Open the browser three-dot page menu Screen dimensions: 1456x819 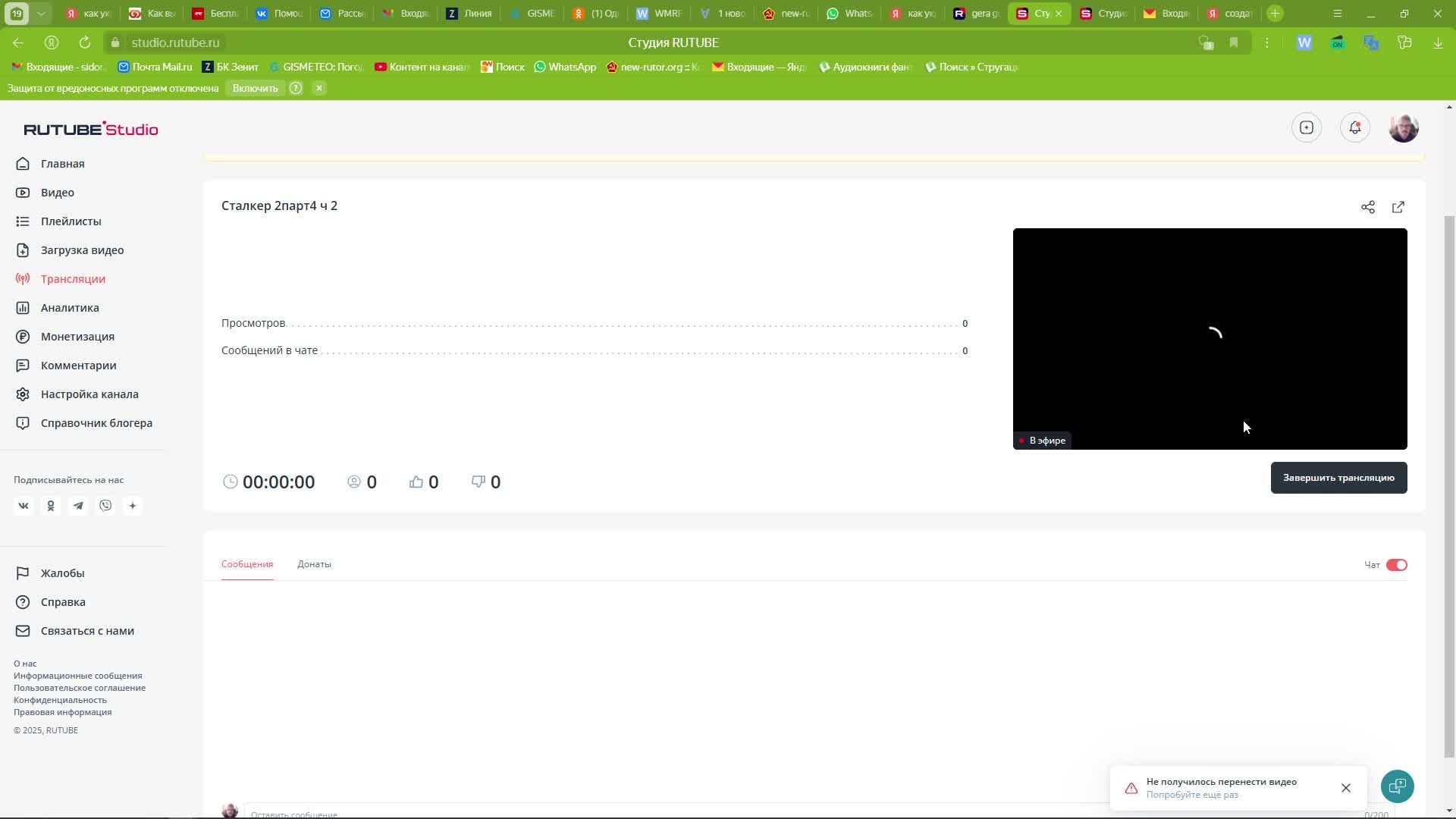coord(1266,42)
